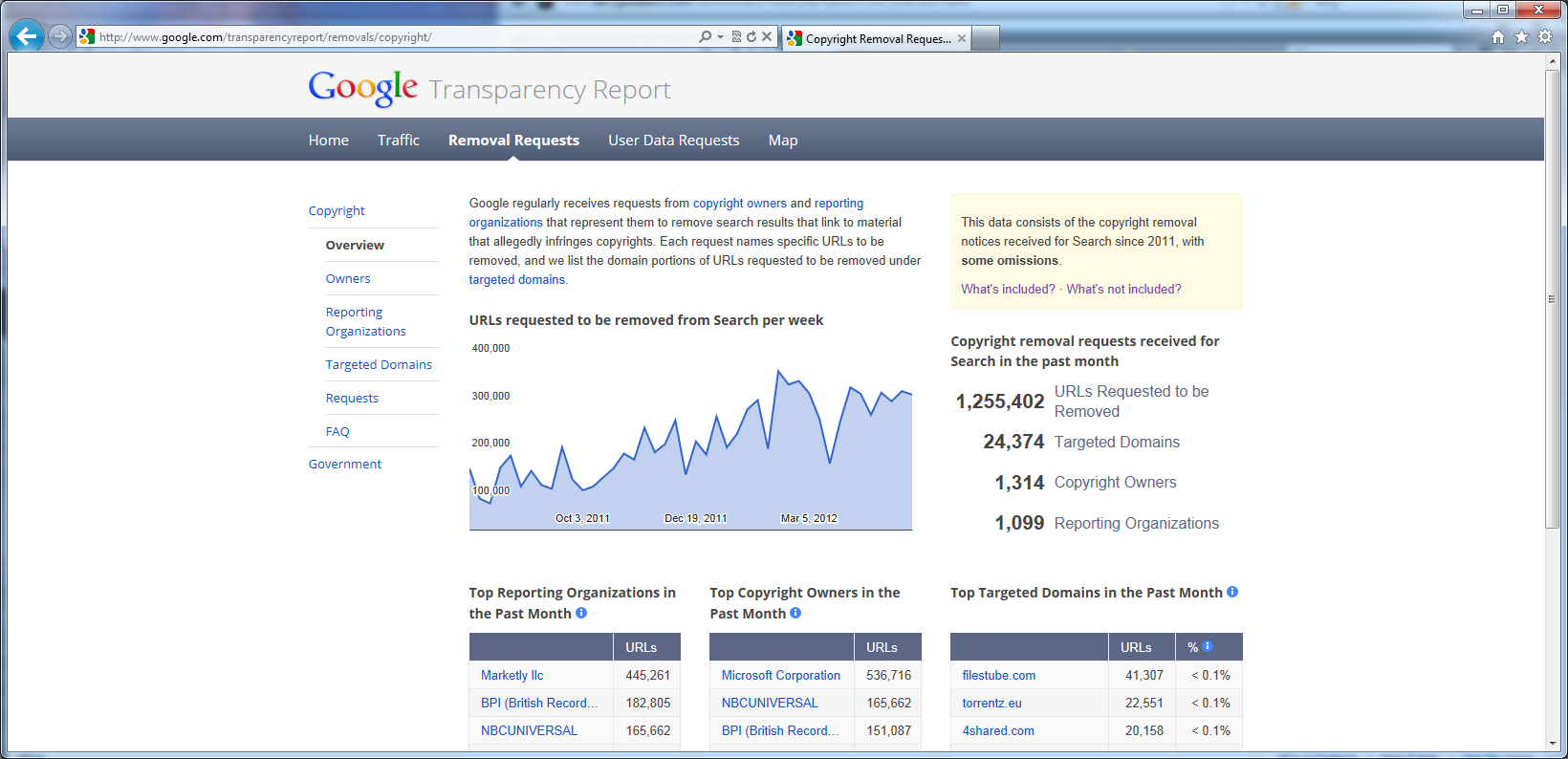Click the info icon in the % column header
1568x759 pixels.
coord(1208,646)
